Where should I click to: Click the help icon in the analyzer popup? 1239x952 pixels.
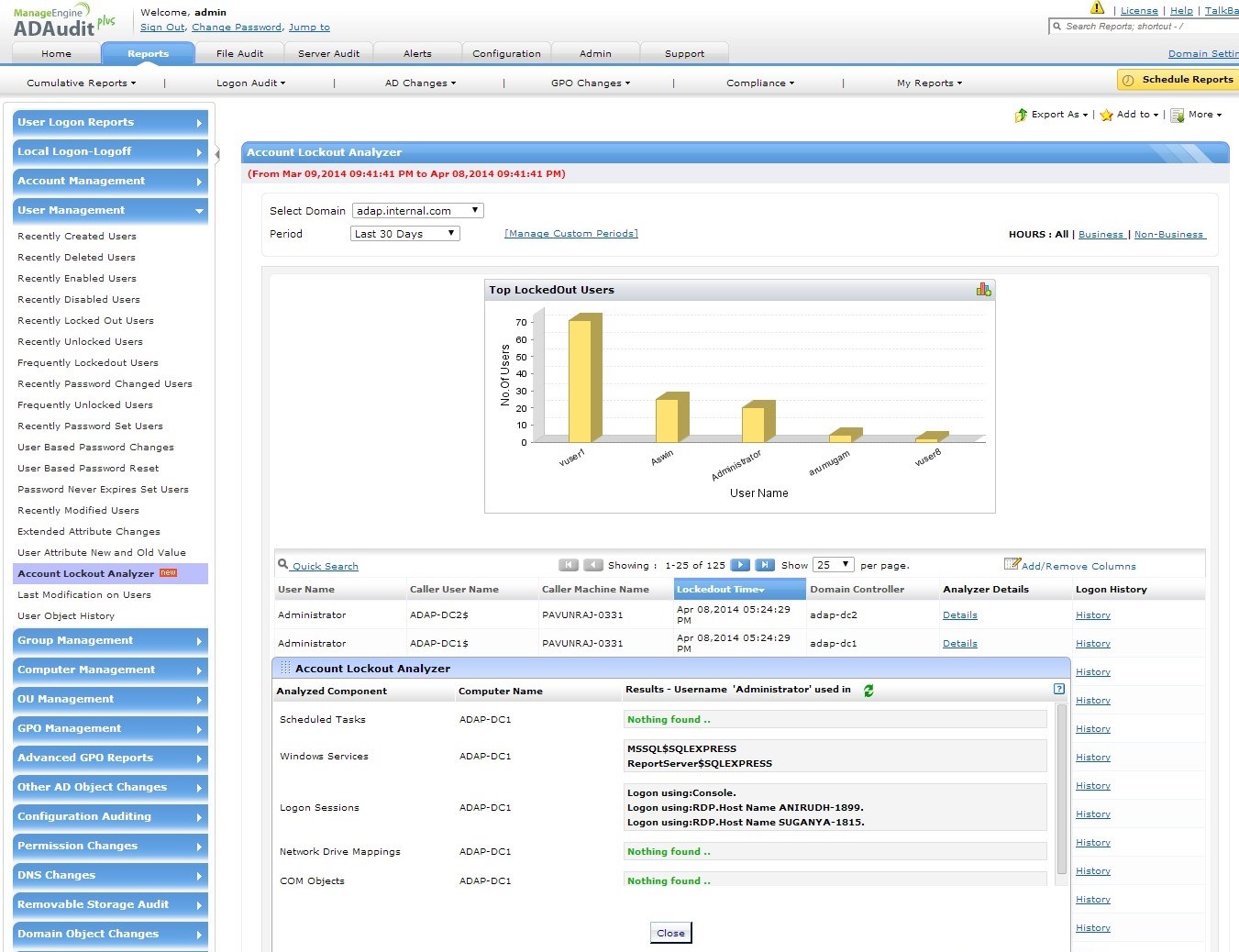(x=1059, y=689)
